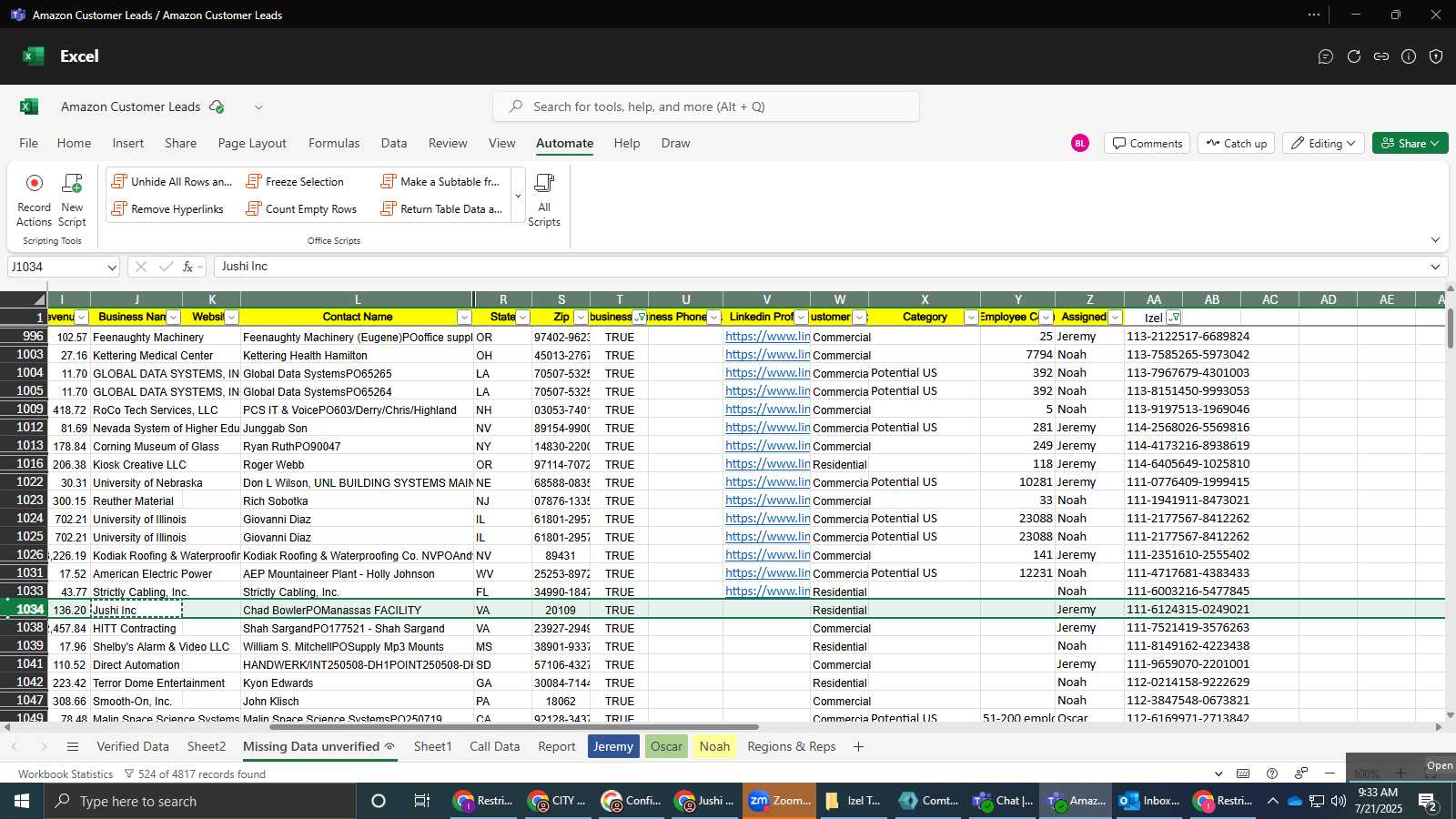The image size is (1456, 819).
Task: Run the Make a Subtable script
Action: [440, 182]
